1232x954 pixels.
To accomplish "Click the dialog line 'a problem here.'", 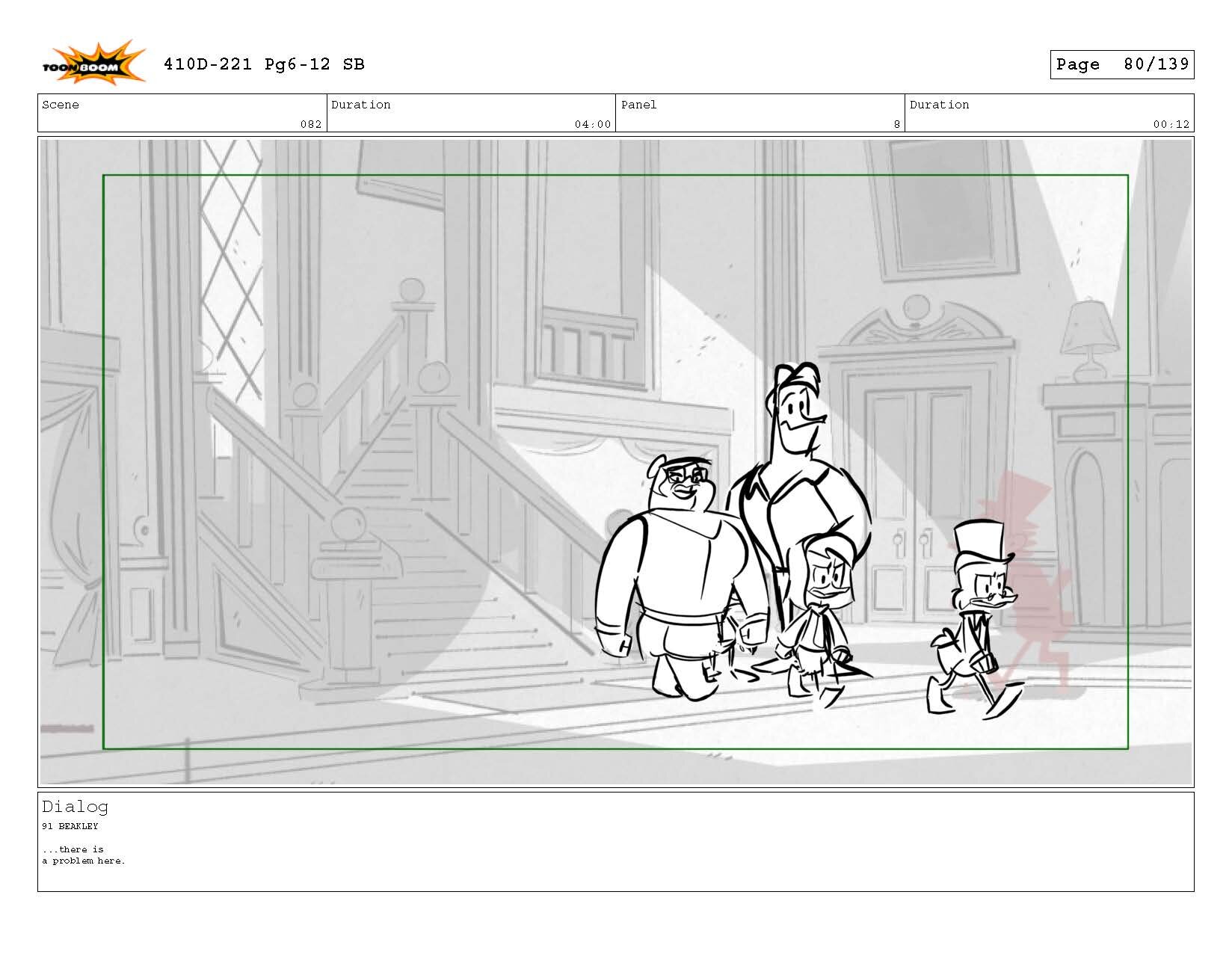I will click(84, 861).
